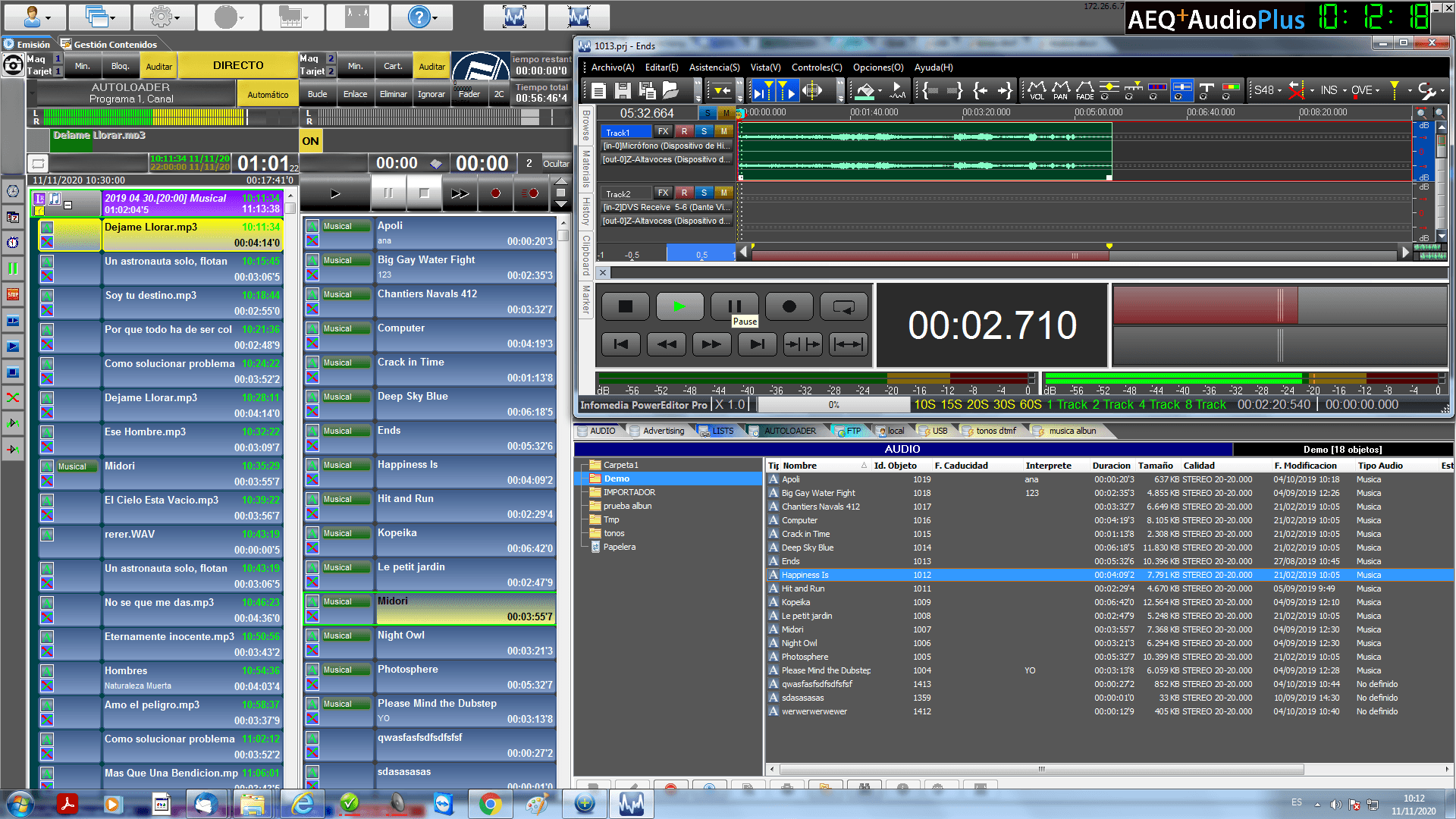Image resolution: width=1456 pixels, height=819 pixels.
Task: Open Track2 input DVS Receive device selector
Action: (667, 207)
